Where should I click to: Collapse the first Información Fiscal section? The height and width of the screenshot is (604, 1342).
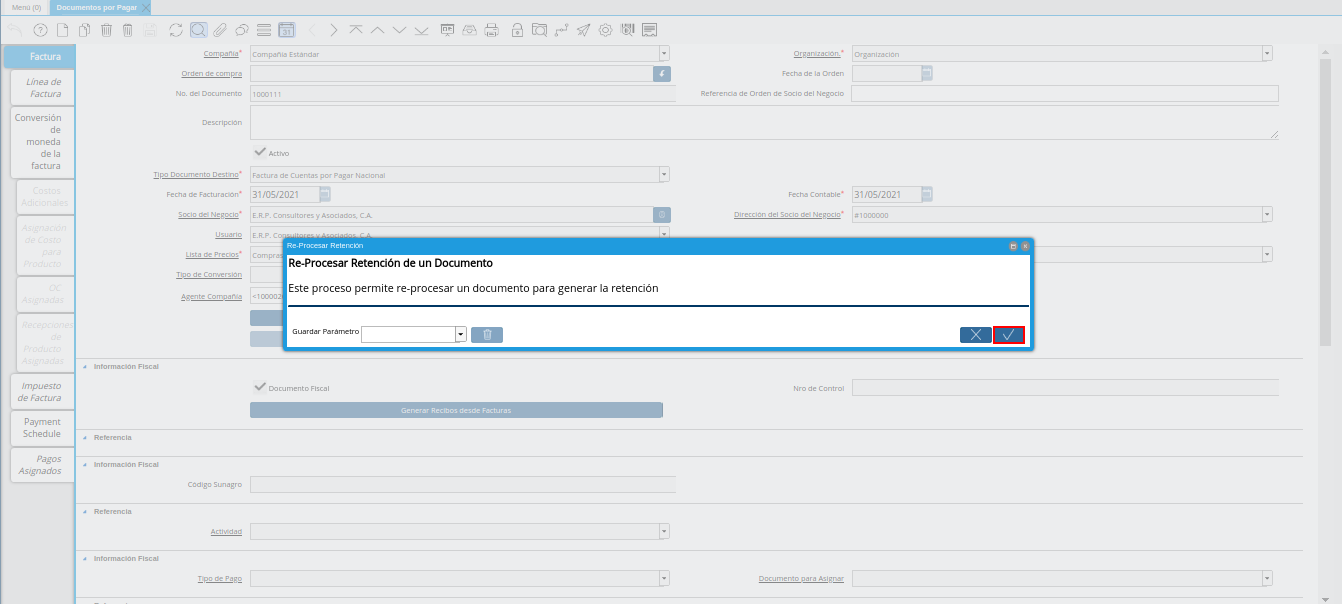point(84,367)
